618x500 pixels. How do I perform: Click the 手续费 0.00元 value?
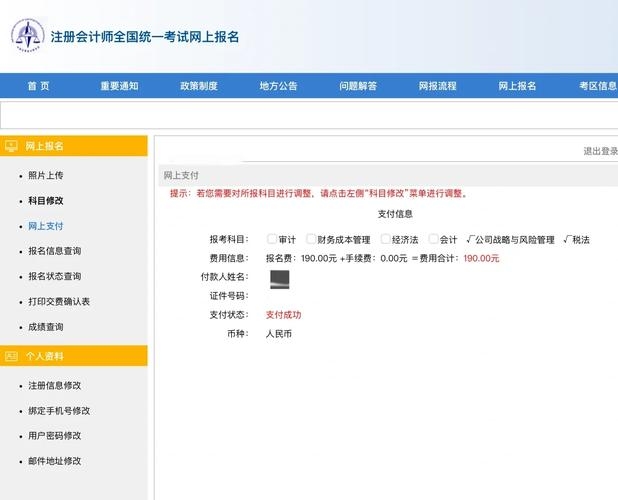pyautogui.click(x=393, y=258)
